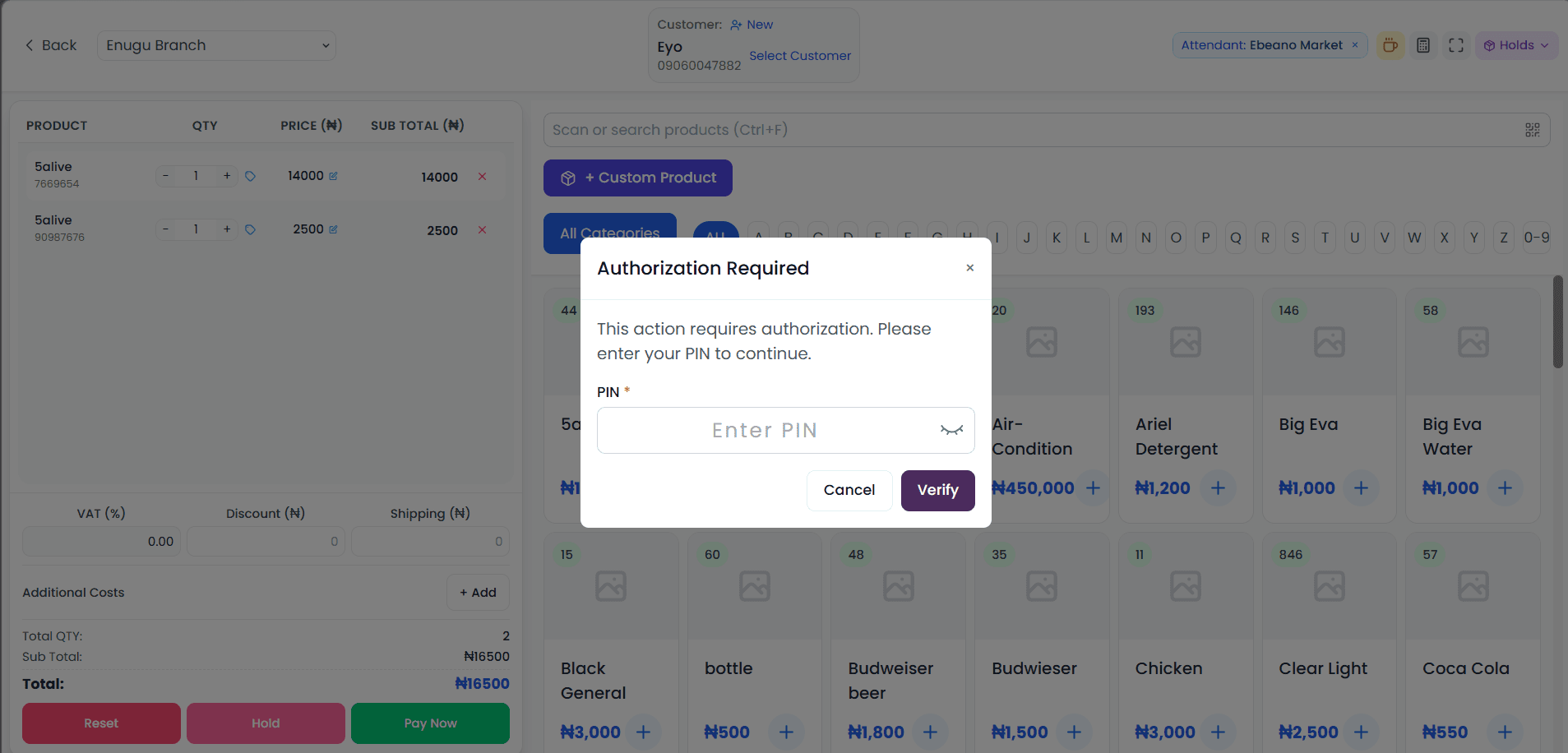This screenshot has height=753, width=1568.
Task: Open the calculator icon
Action: click(x=1423, y=45)
